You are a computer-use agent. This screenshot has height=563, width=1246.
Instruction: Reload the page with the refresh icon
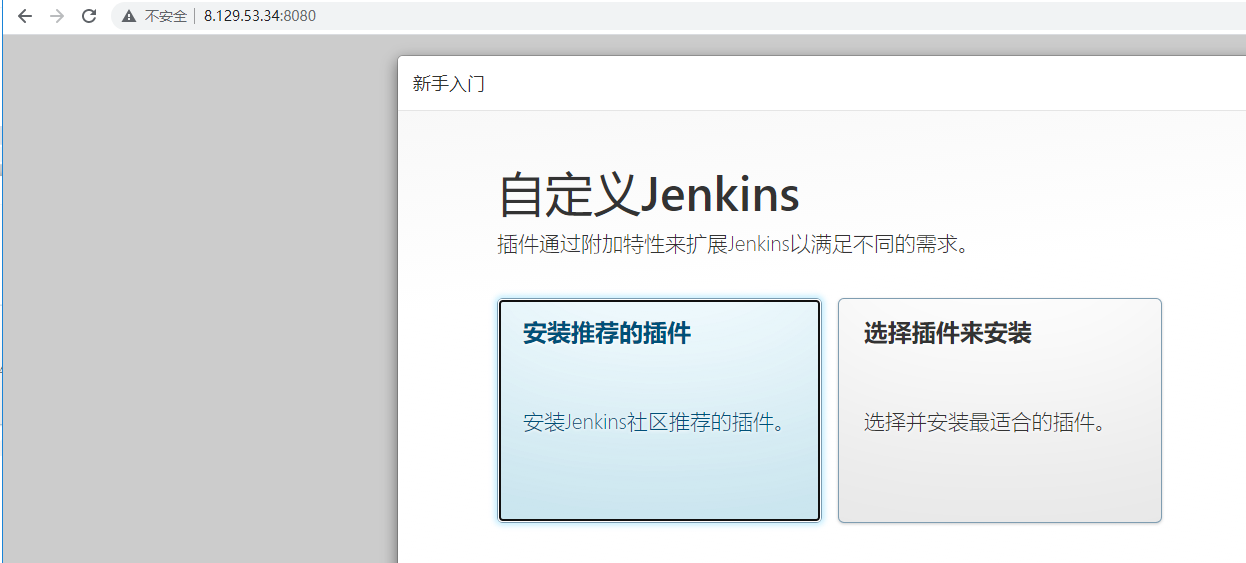click(x=89, y=16)
